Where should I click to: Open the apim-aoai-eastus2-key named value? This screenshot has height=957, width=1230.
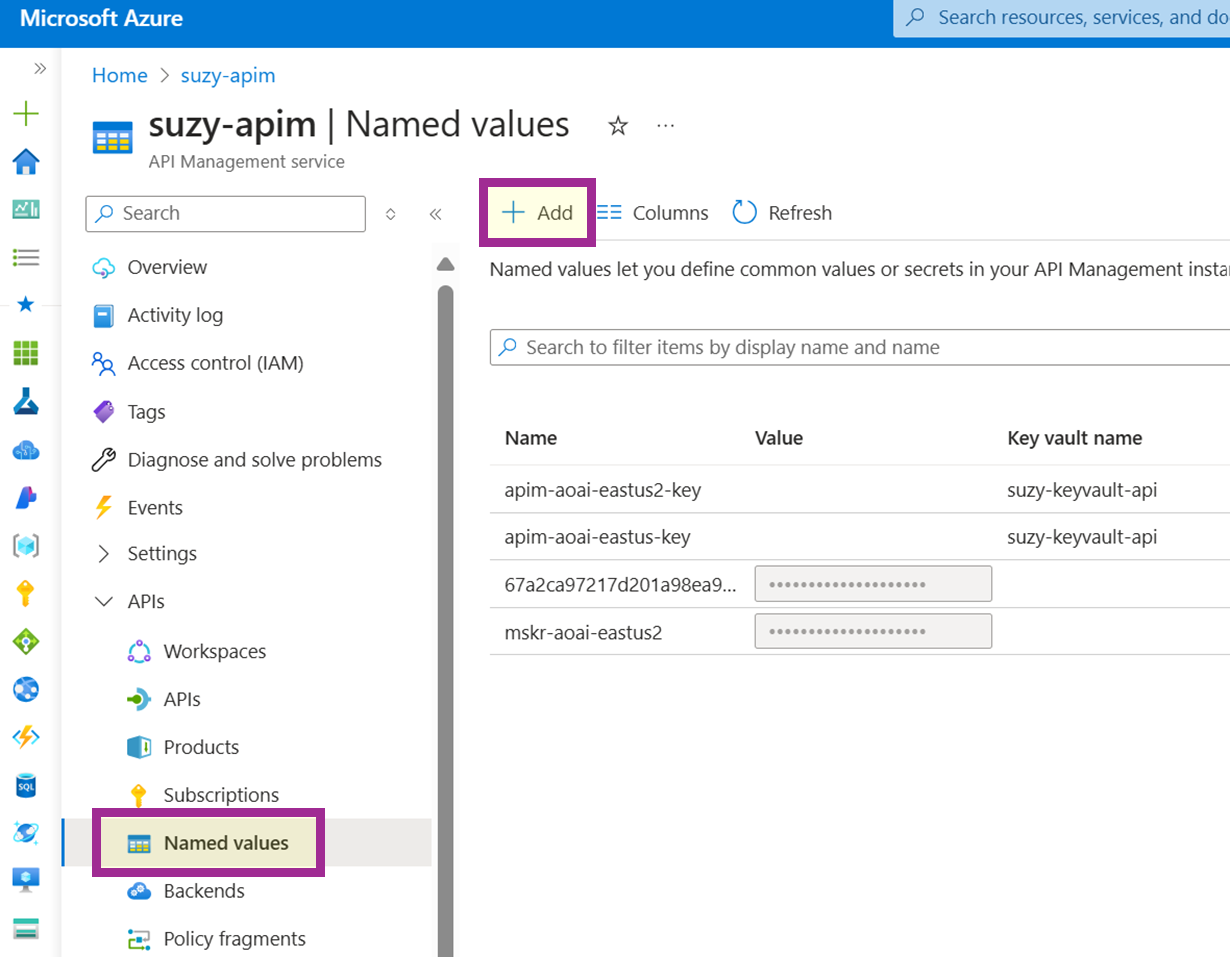coord(602,490)
